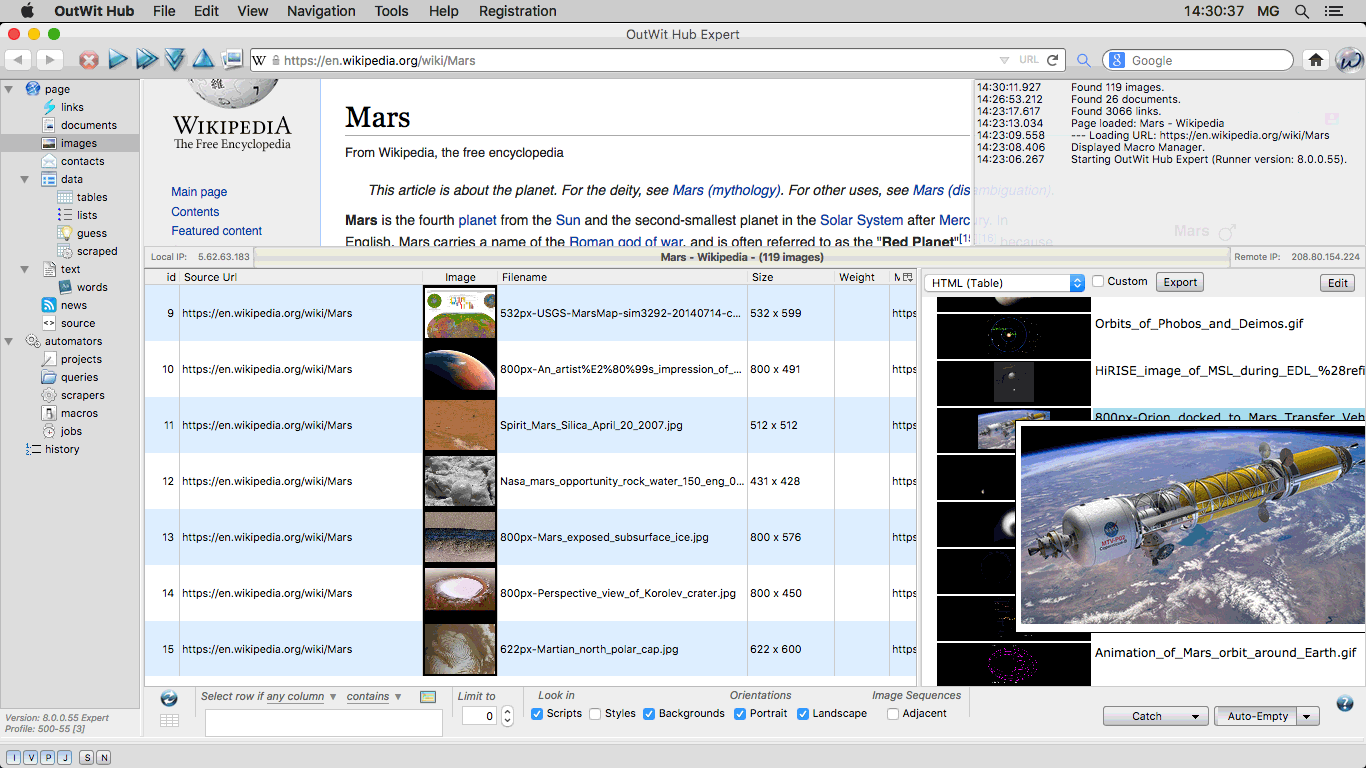Open the Tools menu
Screen dimensions: 1366x768
(x=391, y=11)
